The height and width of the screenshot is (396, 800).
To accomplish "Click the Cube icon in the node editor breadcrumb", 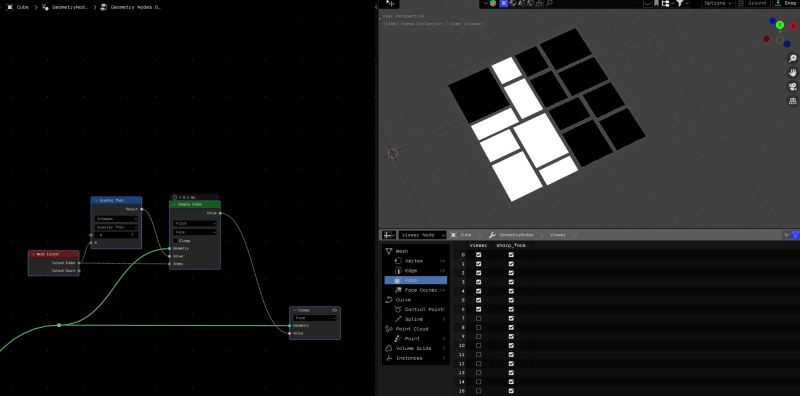I will point(10,8).
